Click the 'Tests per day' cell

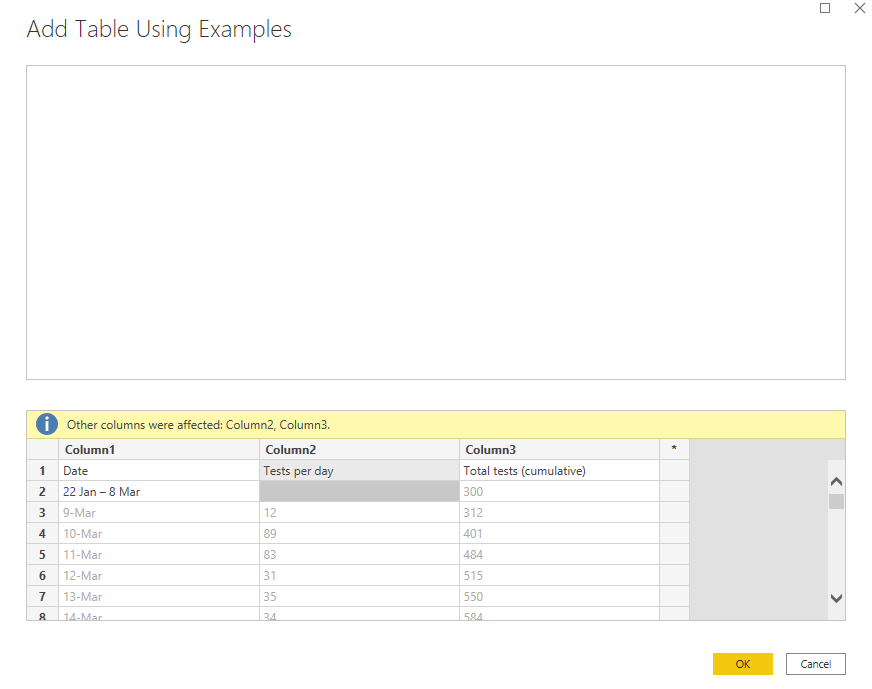pyautogui.click(x=359, y=471)
